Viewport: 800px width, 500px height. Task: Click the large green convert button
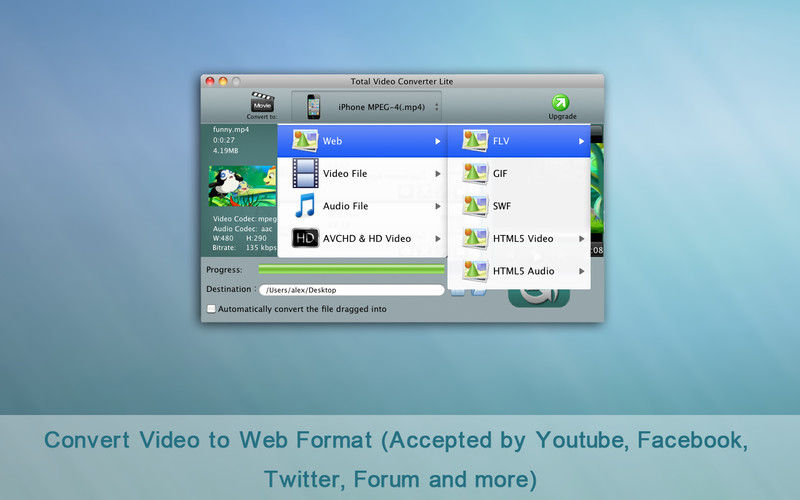[x=539, y=298]
